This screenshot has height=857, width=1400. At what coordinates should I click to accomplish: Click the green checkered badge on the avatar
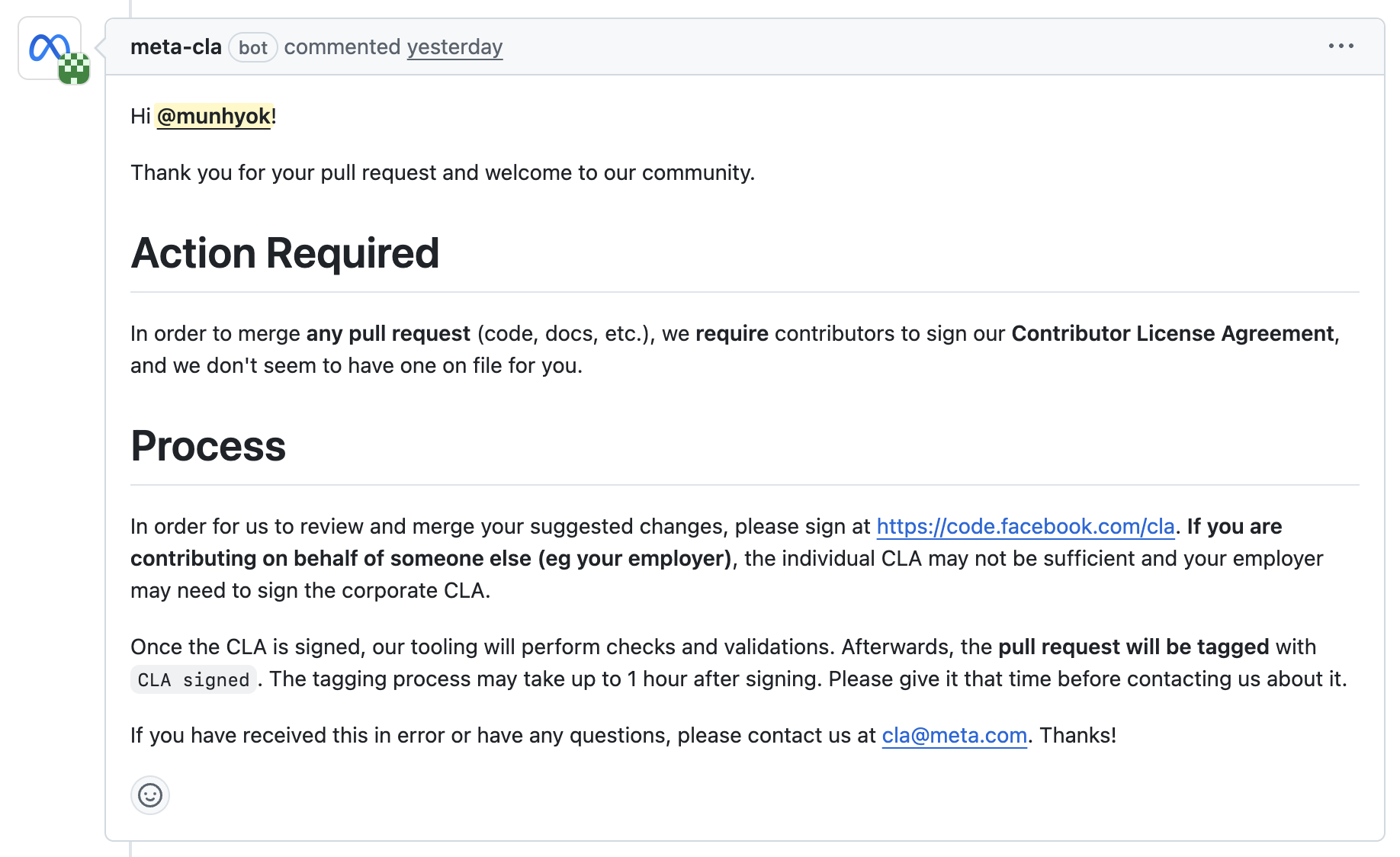pos(74,69)
